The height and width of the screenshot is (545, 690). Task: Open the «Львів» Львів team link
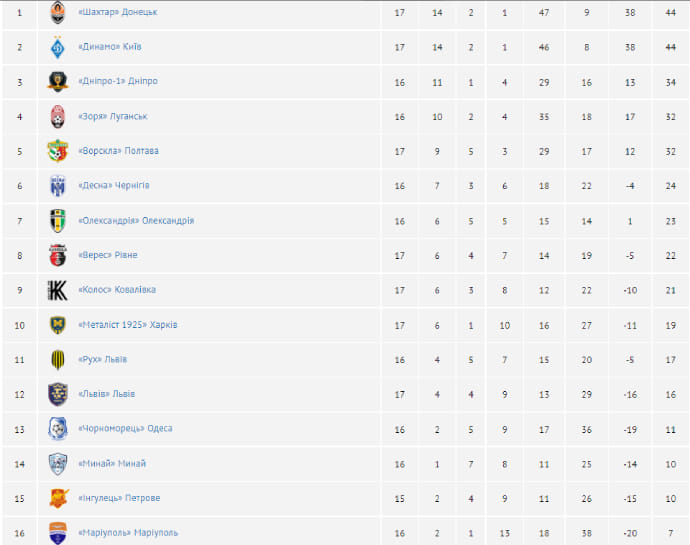[x=106, y=394]
